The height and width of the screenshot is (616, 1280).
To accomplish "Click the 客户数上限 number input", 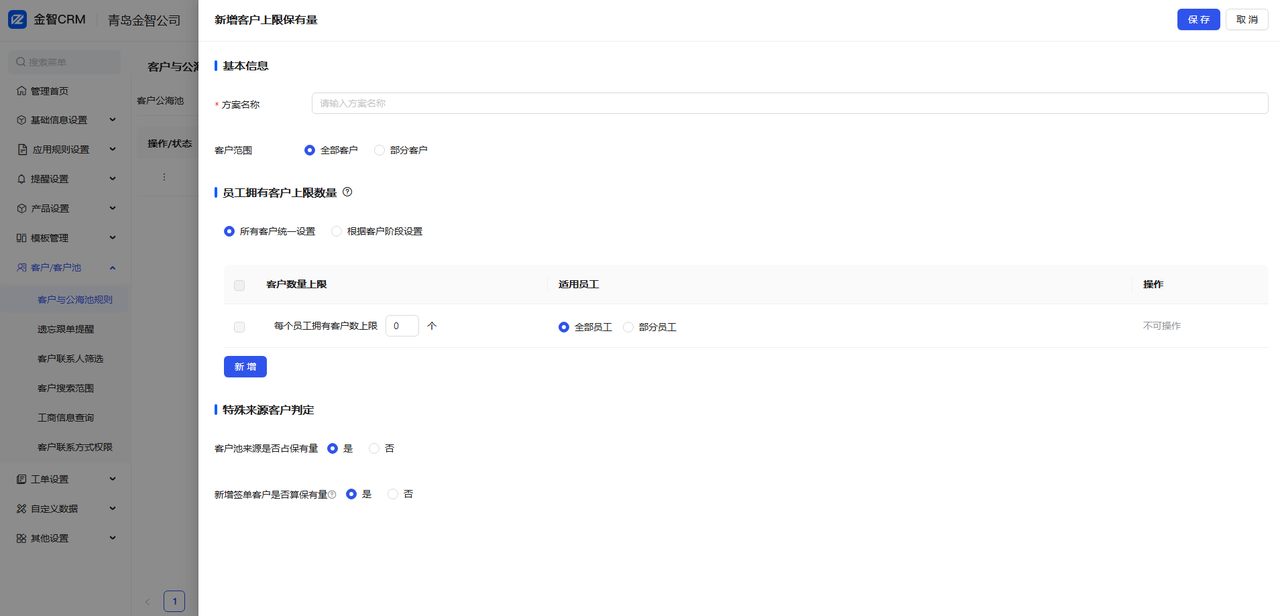I will click(x=402, y=326).
